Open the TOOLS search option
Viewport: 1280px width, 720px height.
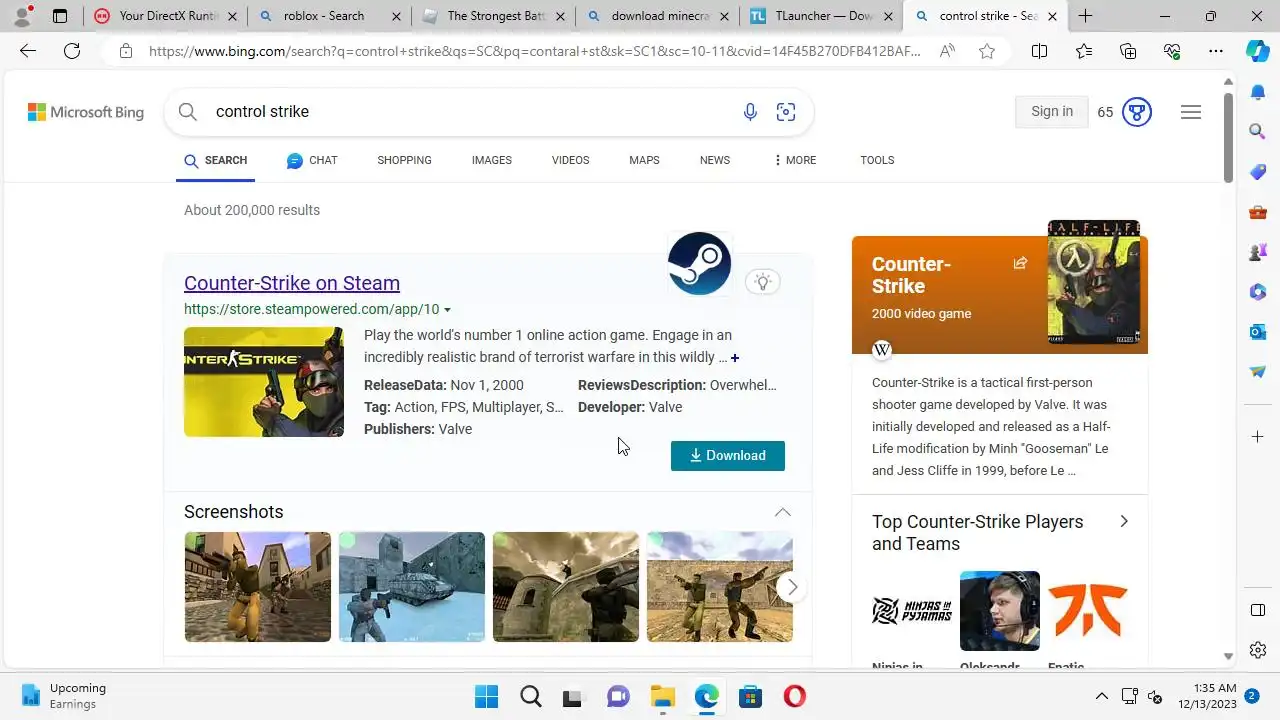coord(877,160)
